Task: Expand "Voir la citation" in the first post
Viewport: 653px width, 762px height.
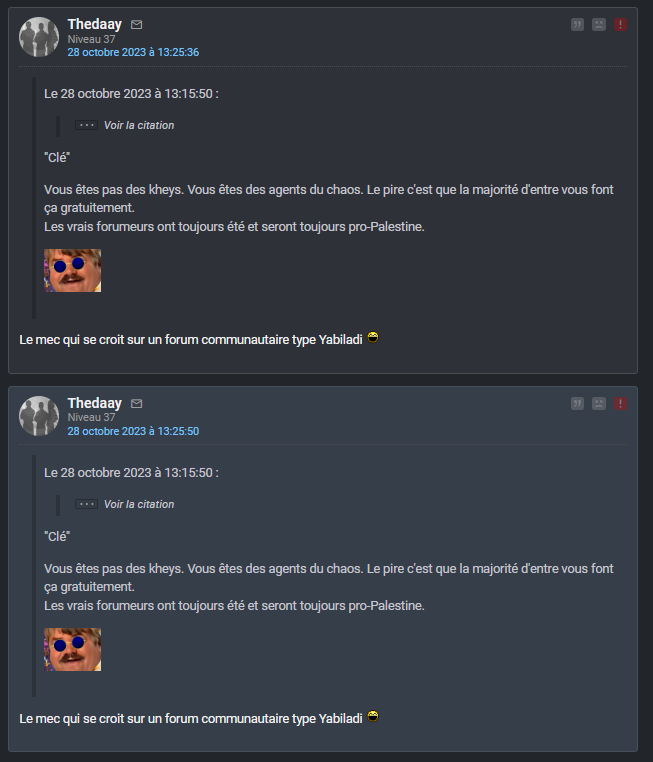Action: [x=138, y=125]
